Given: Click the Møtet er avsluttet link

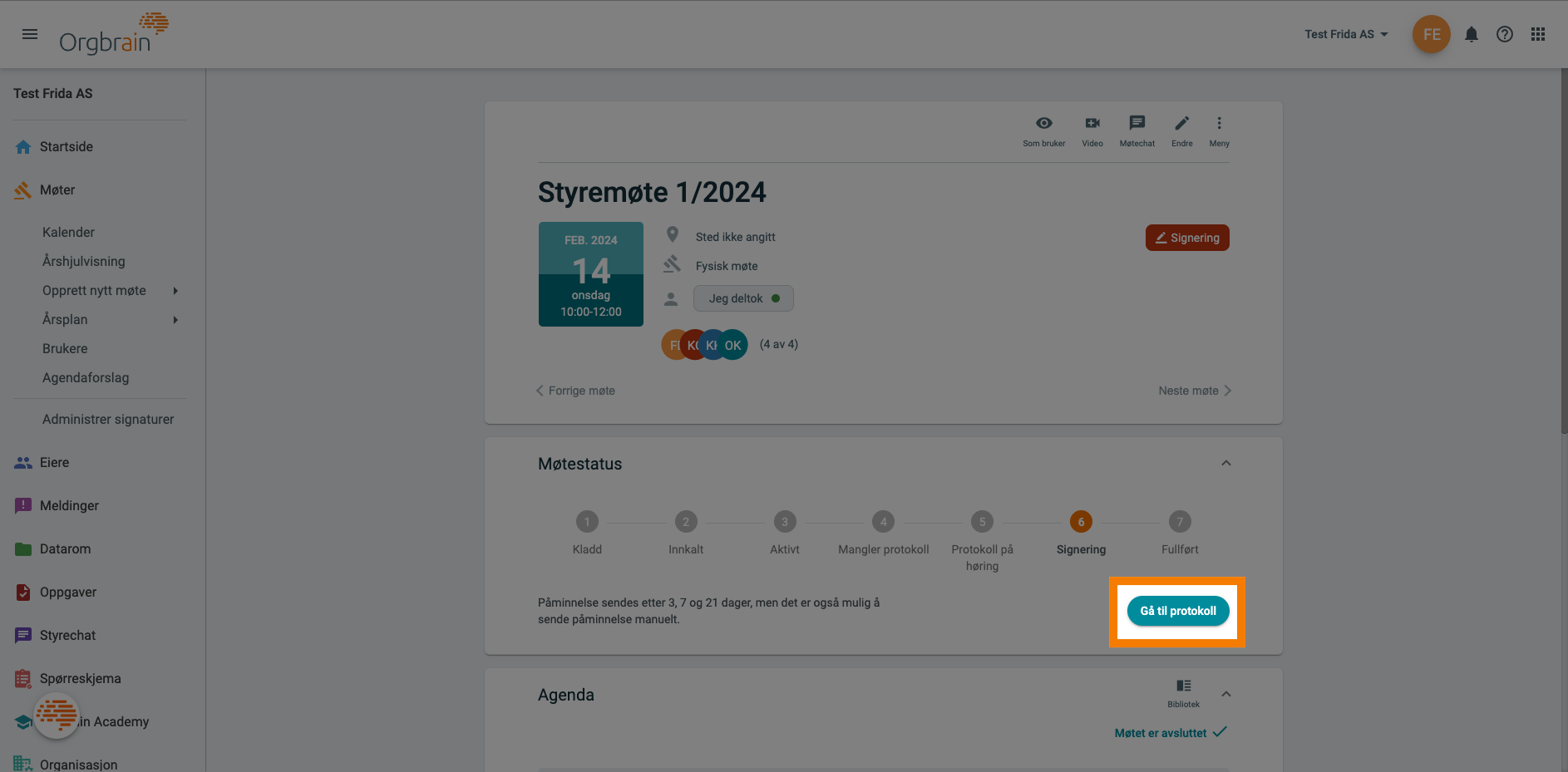Looking at the screenshot, I should 1171,733.
